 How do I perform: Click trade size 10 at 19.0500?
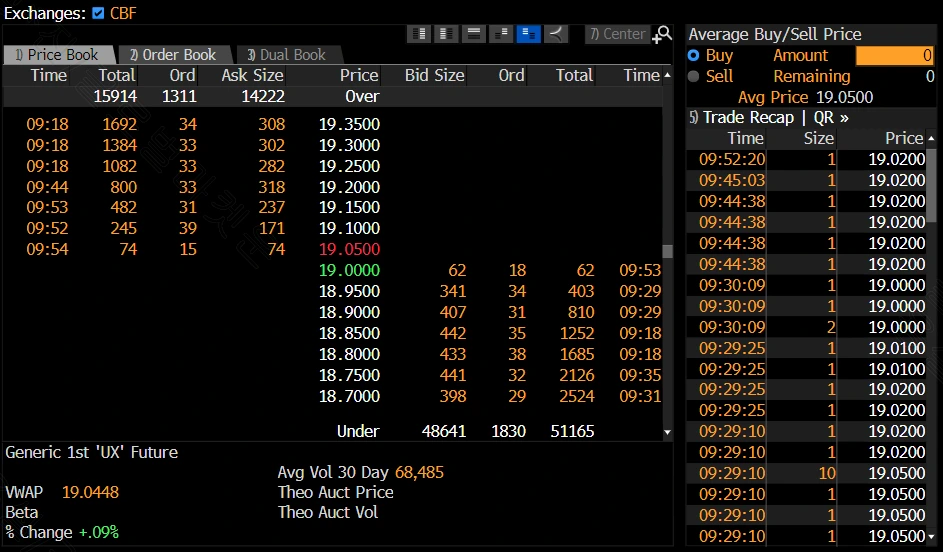coord(827,473)
